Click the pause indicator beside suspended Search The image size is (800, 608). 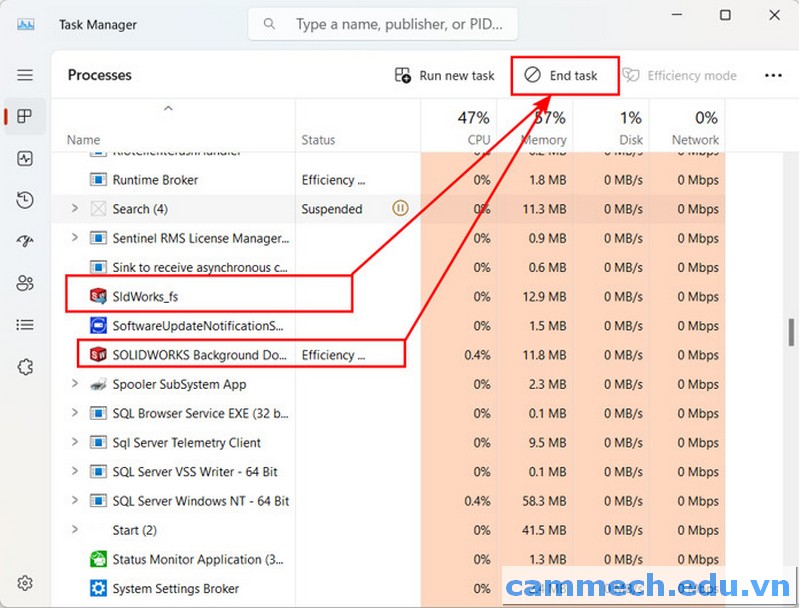(400, 209)
